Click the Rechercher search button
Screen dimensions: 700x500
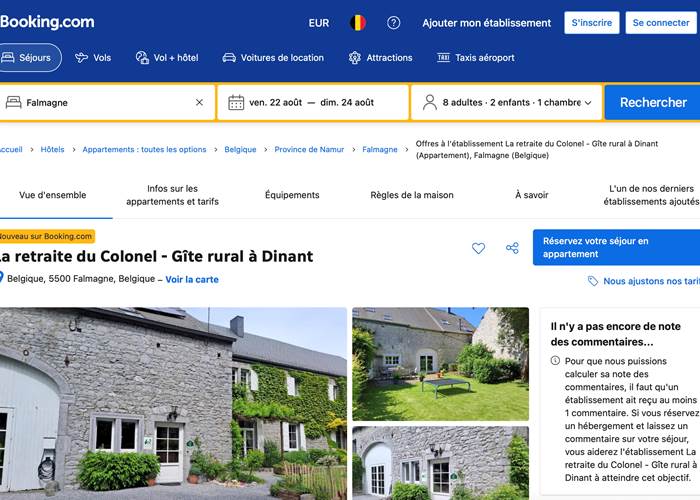[x=653, y=102]
